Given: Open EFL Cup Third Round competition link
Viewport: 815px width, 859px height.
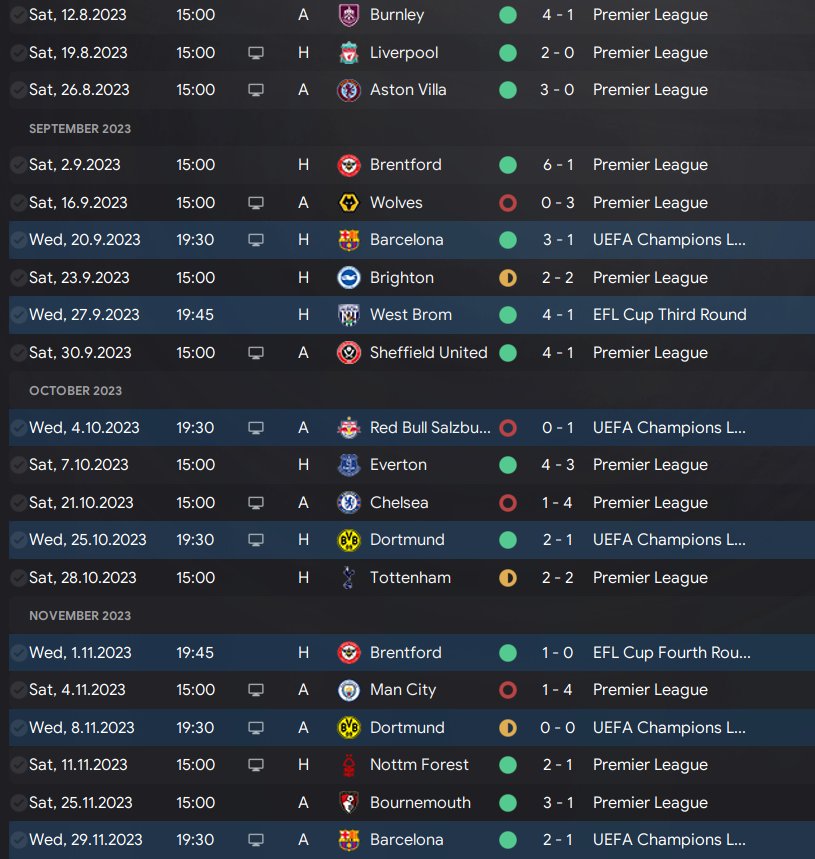Looking at the screenshot, I should click(x=669, y=315).
